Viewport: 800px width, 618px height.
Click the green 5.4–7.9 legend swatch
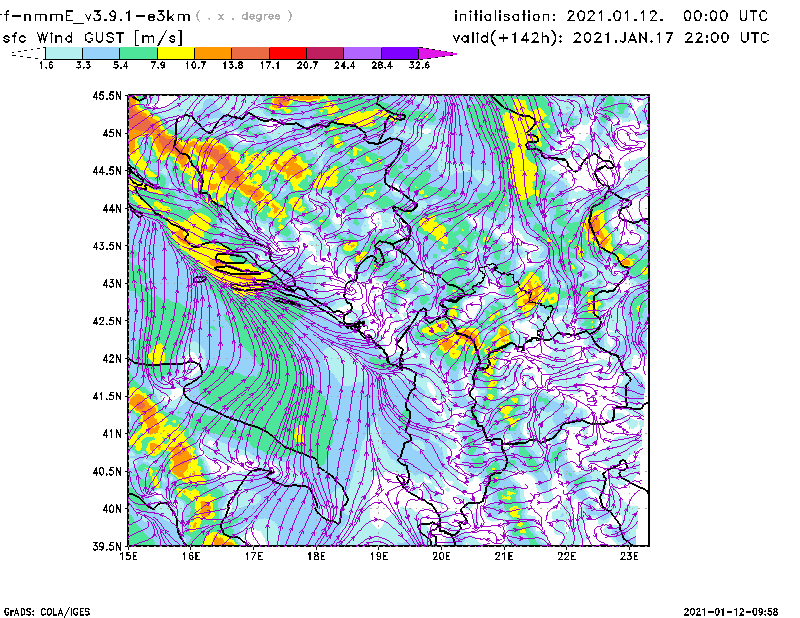[x=138, y=53]
